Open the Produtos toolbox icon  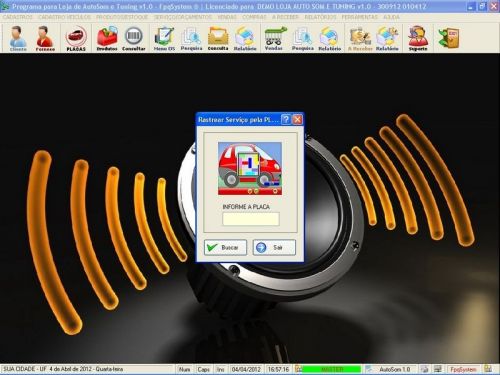(x=107, y=39)
